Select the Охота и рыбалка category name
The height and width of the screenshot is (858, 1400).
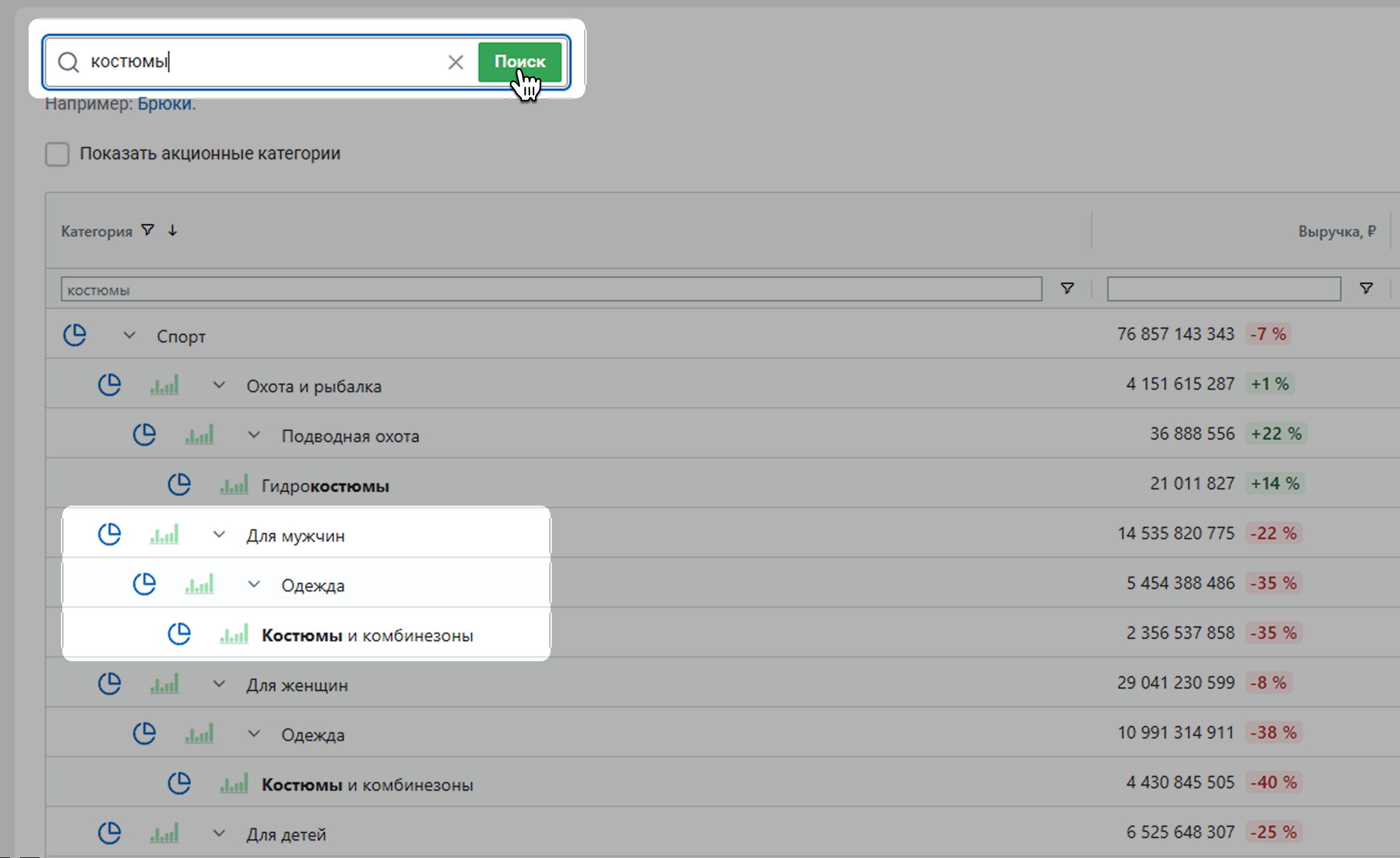[x=314, y=386]
